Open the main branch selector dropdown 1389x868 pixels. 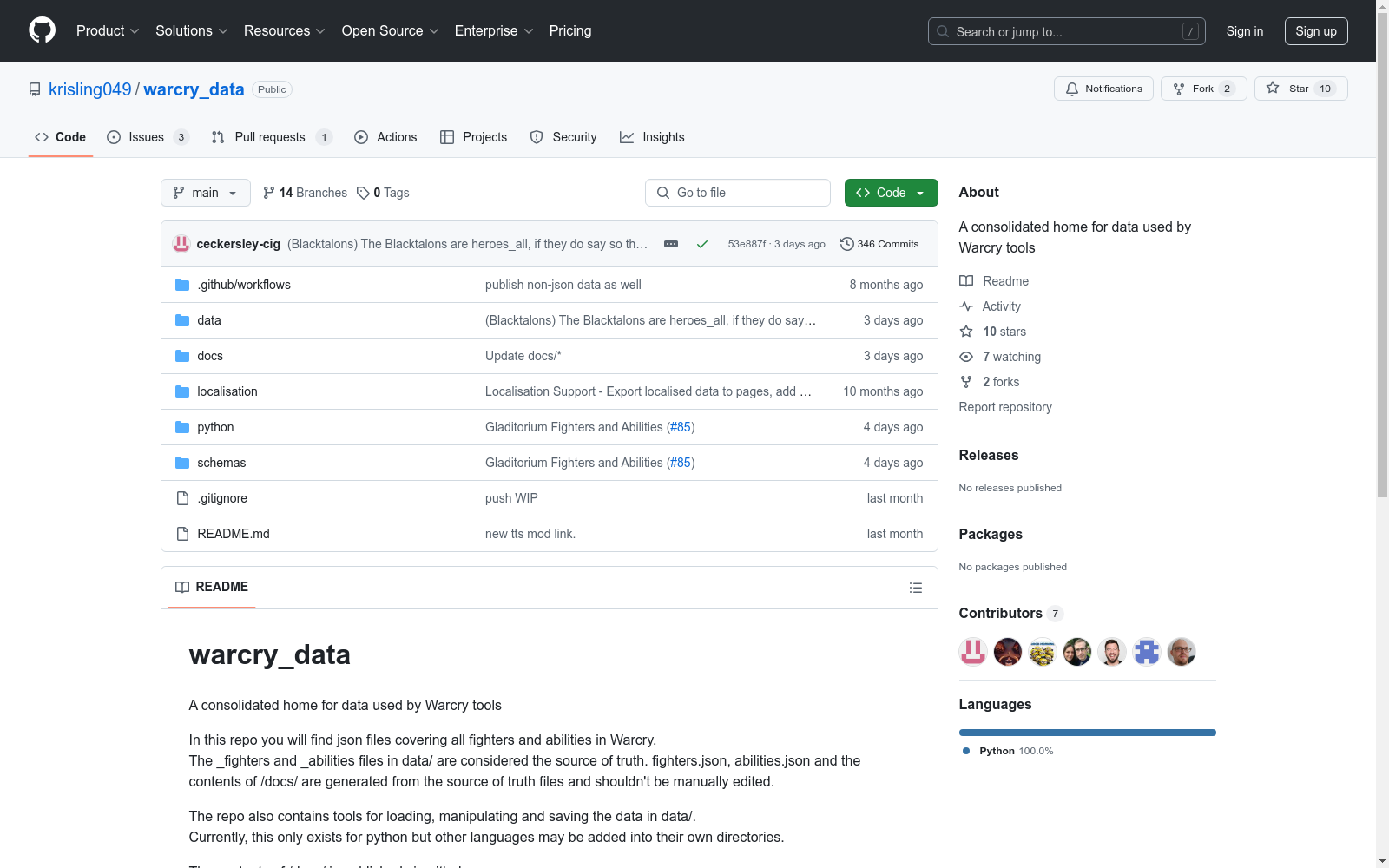point(206,193)
